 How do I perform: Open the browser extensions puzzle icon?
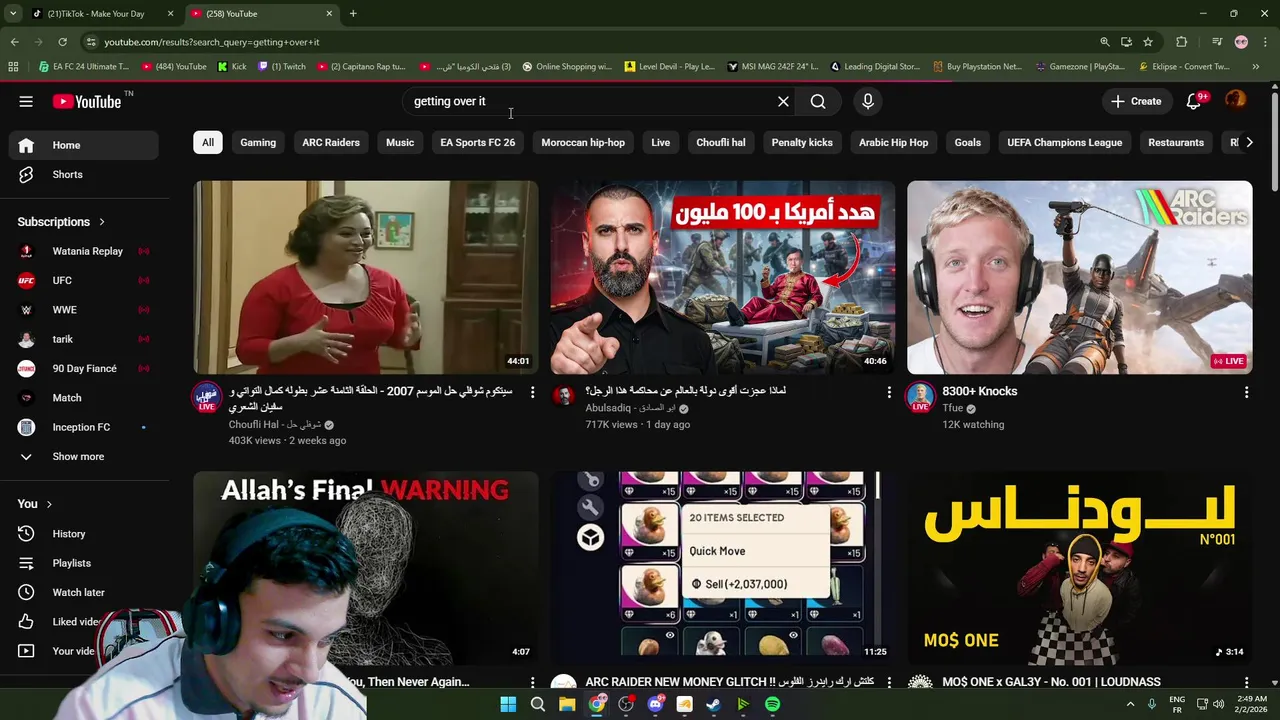[x=1182, y=42]
